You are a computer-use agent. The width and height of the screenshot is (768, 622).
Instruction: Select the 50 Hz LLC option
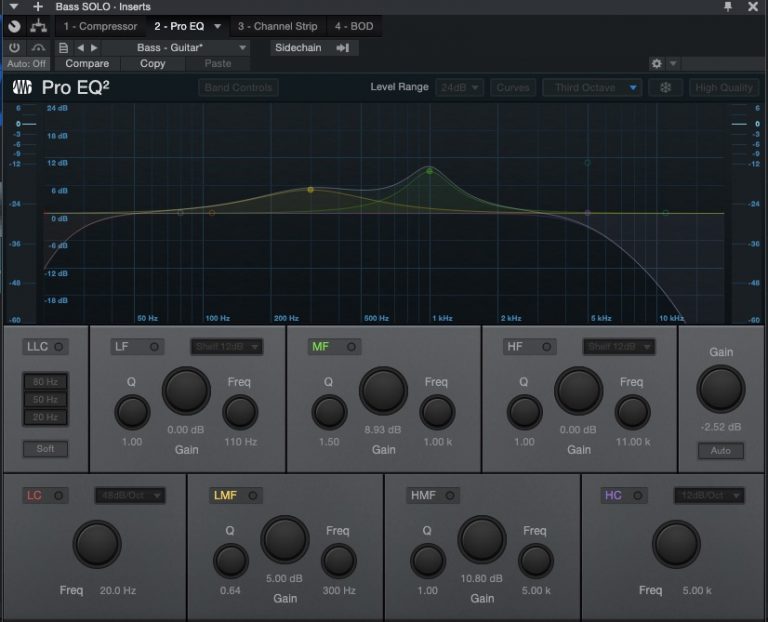click(46, 399)
